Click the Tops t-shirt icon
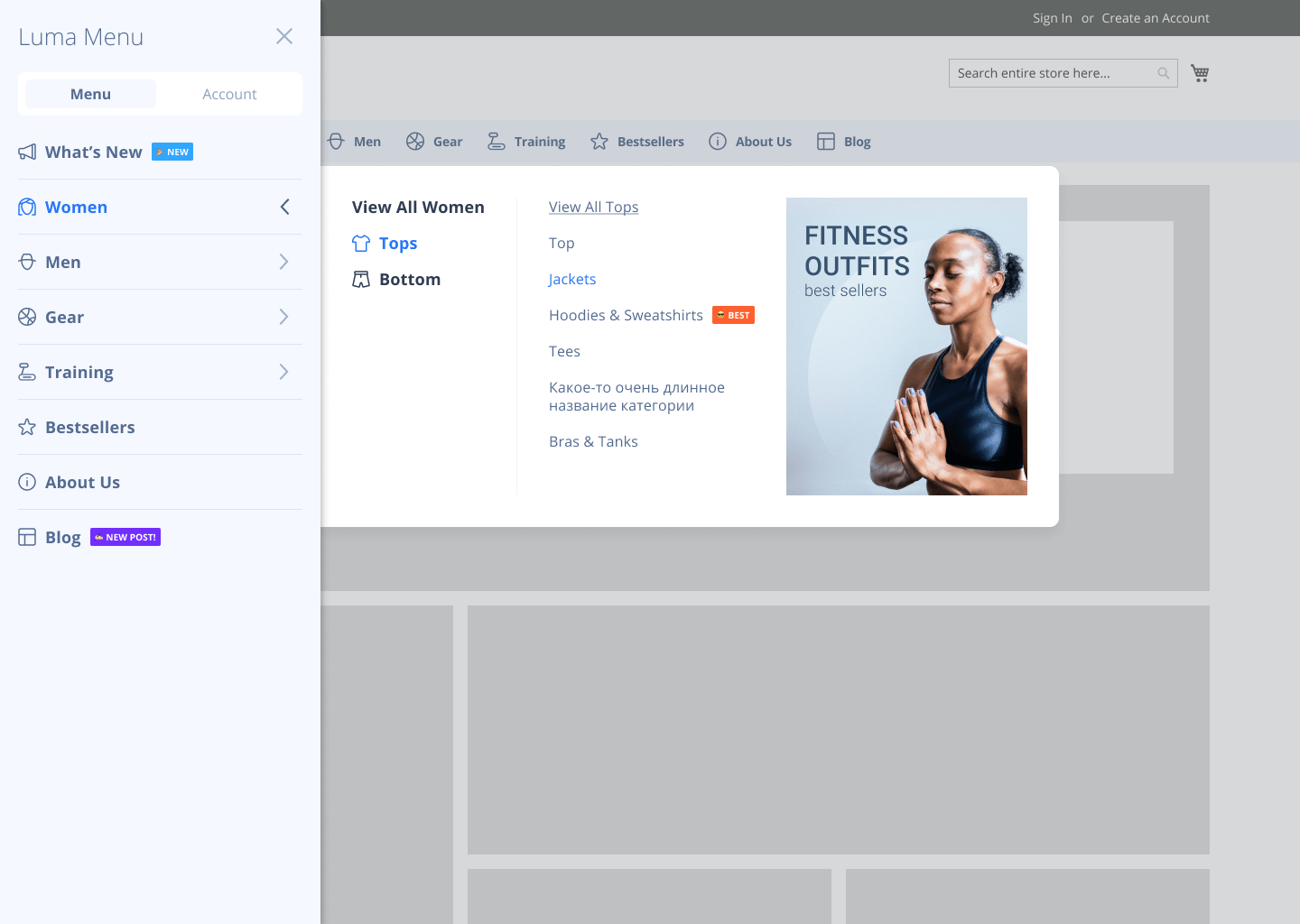 click(361, 244)
